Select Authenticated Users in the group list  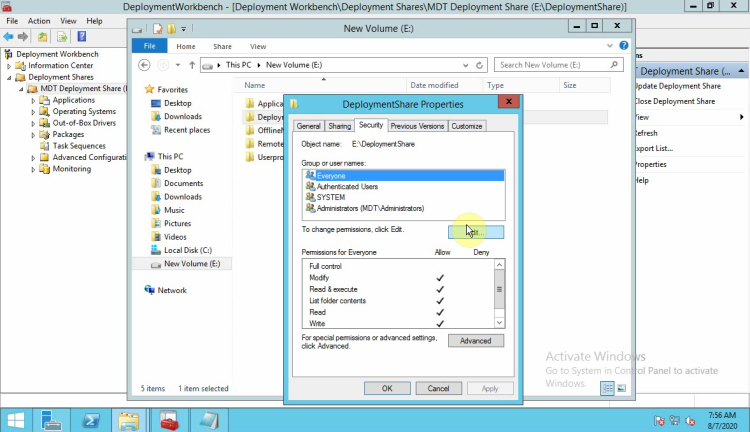[x=347, y=186]
